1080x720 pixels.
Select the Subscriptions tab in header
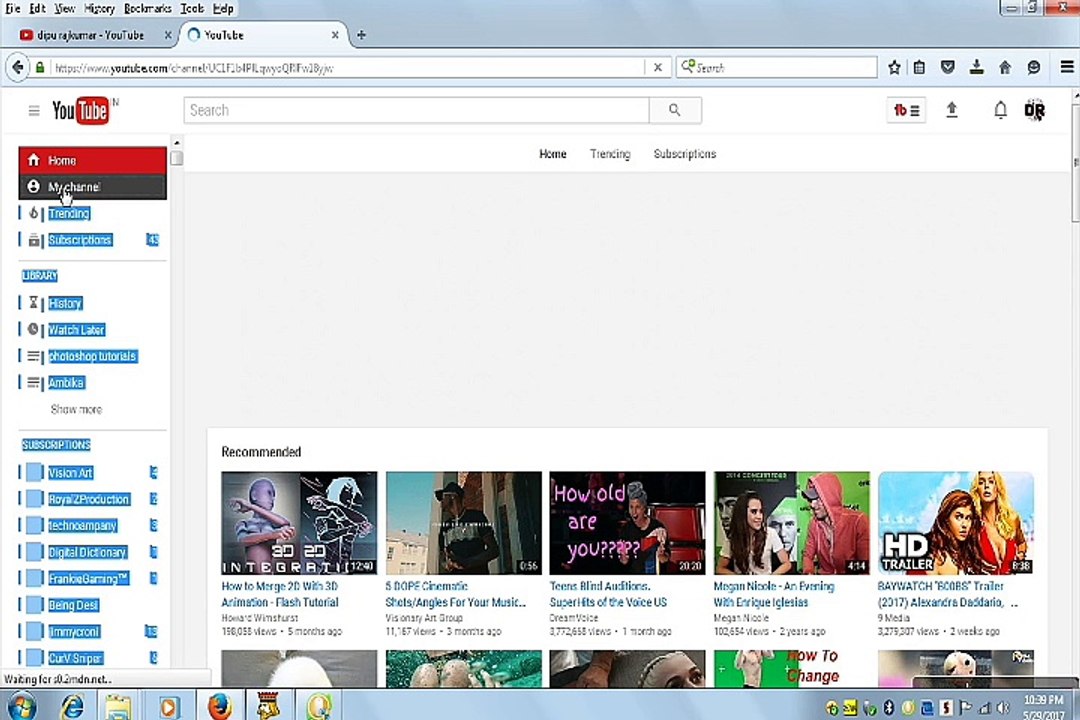click(x=685, y=154)
